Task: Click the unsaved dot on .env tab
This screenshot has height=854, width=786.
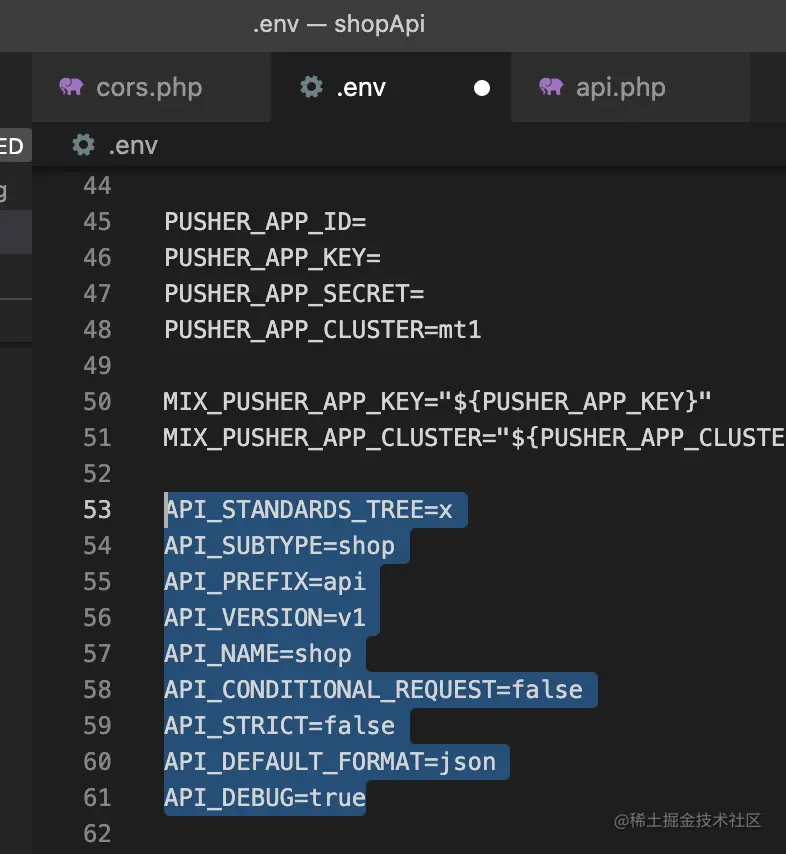Action: coord(482,88)
